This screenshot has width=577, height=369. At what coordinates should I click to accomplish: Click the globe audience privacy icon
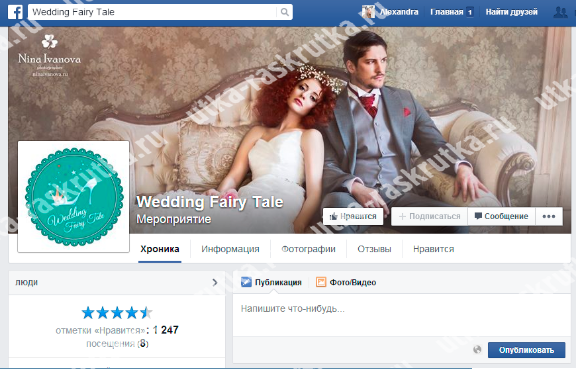tap(477, 350)
